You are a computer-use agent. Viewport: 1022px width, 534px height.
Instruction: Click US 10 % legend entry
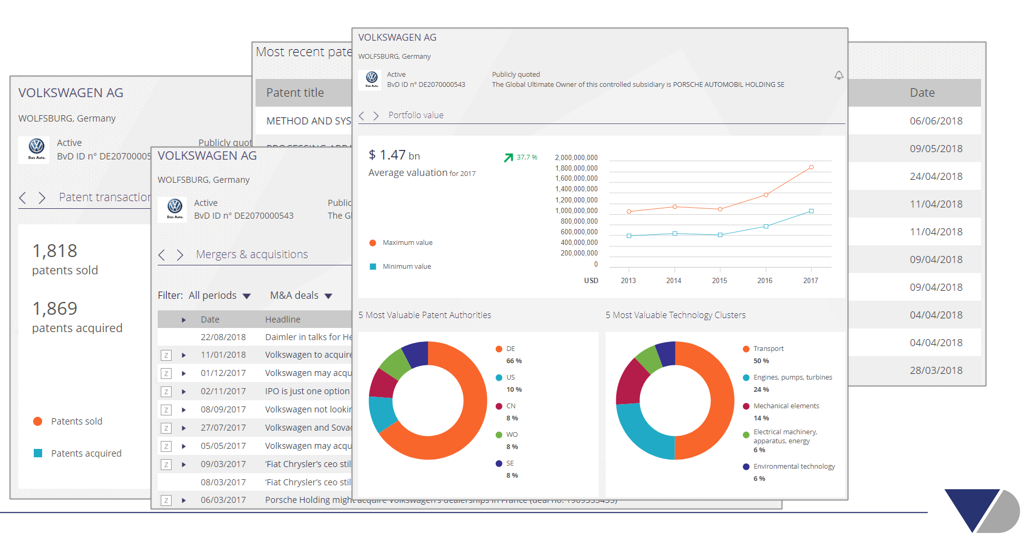[x=509, y=383]
